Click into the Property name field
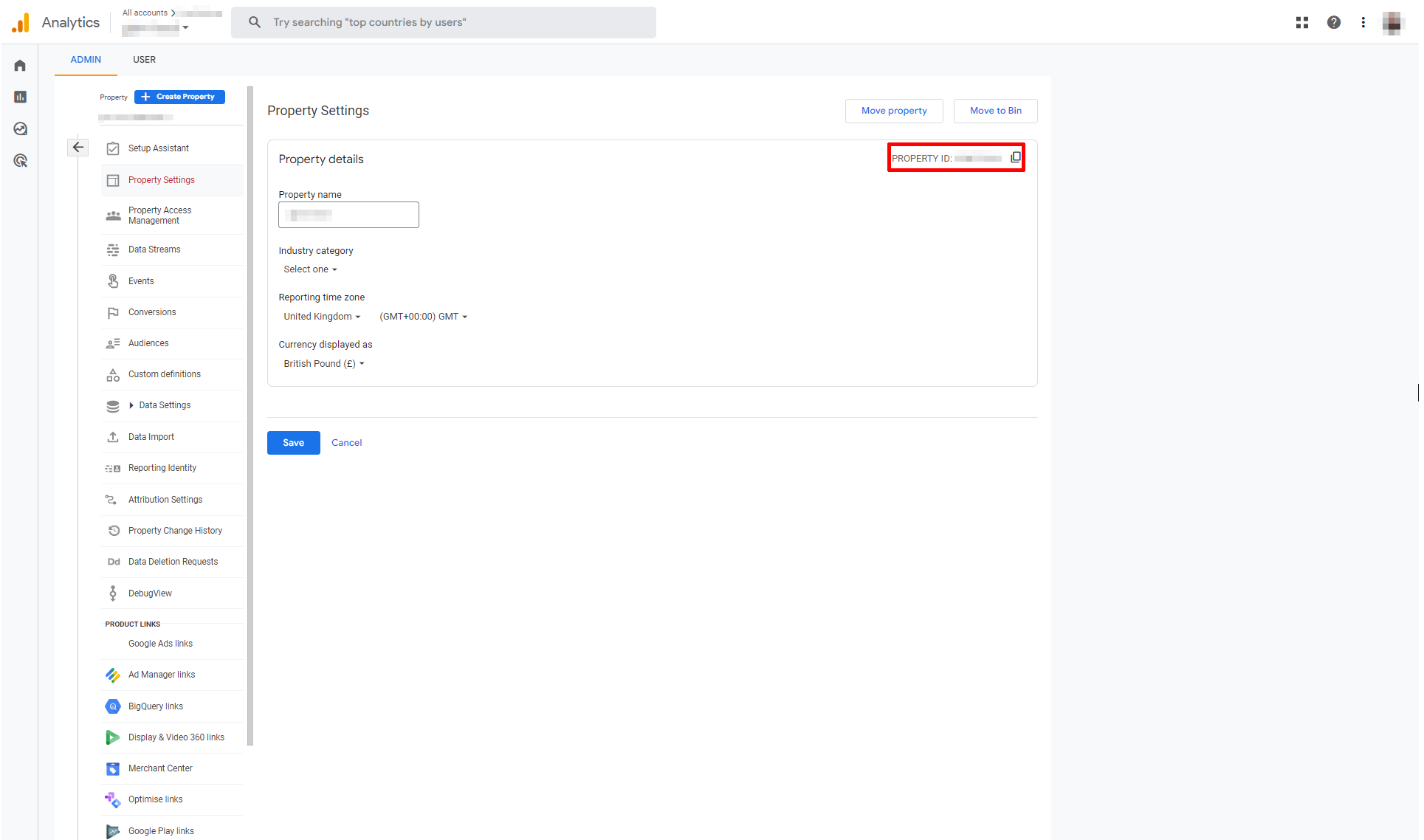The height and width of the screenshot is (840, 1424). pyautogui.click(x=348, y=215)
